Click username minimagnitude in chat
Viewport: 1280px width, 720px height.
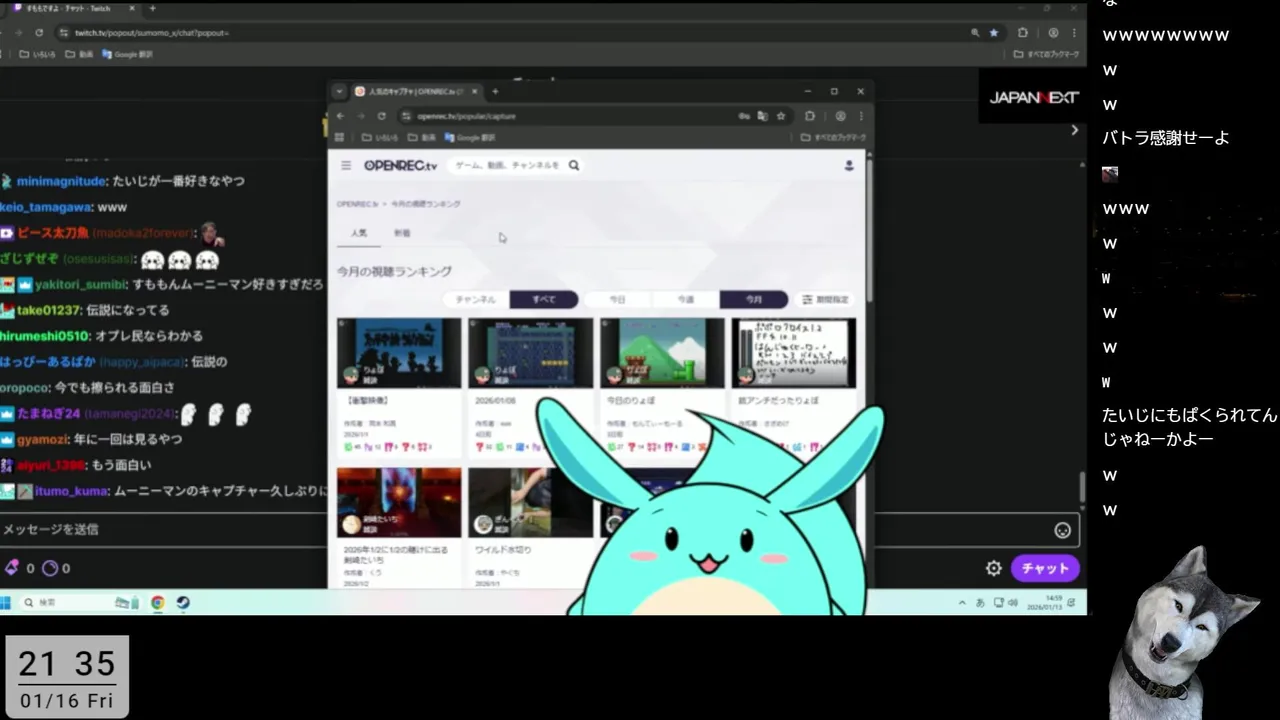point(61,182)
